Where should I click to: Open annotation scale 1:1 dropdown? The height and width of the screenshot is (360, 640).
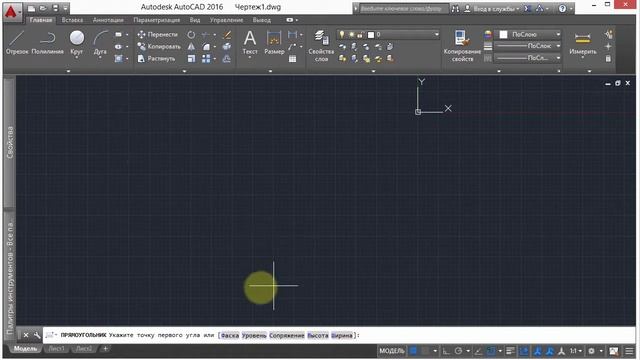click(x=576, y=351)
